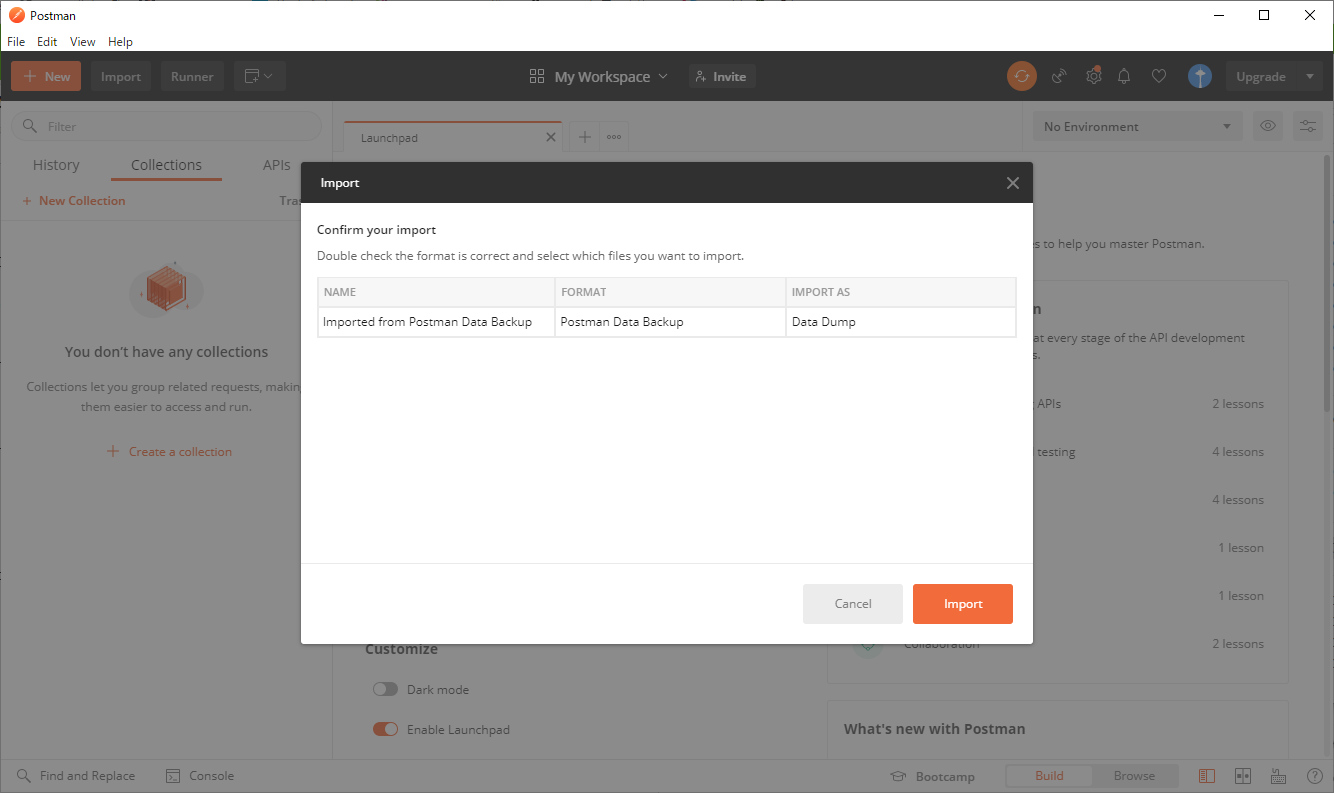Viewport: 1334px width, 793px height.
Task: Open a new tab with plus icon
Action: coord(585,138)
